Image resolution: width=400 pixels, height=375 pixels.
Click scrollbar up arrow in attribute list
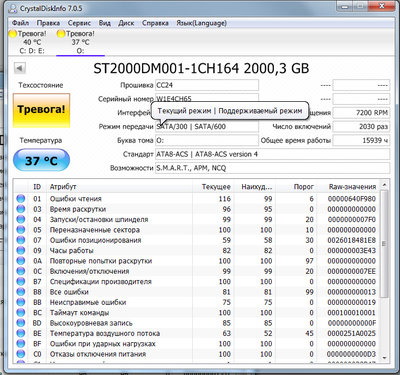[384, 185]
